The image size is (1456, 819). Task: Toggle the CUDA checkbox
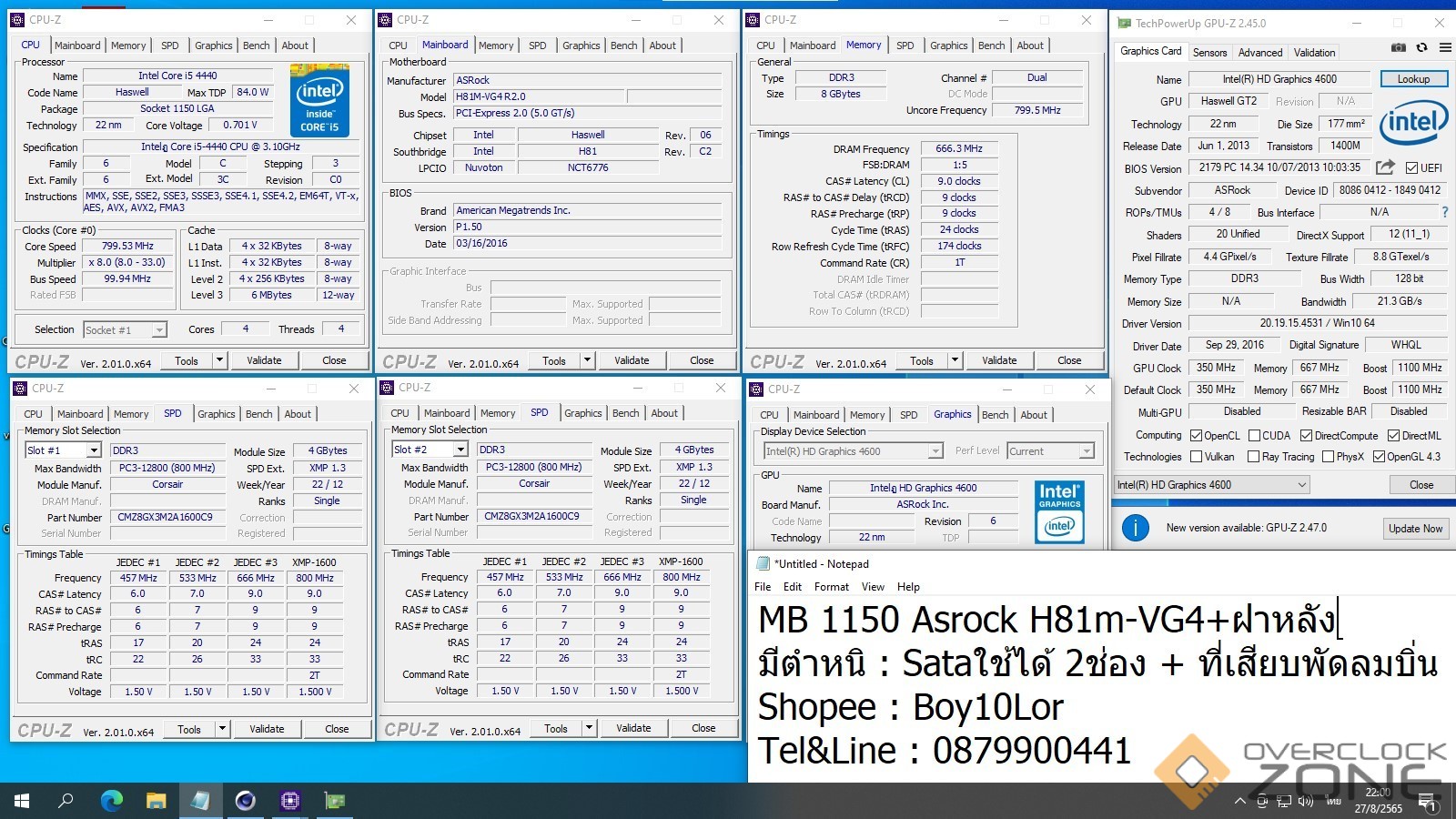pos(1254,436)
